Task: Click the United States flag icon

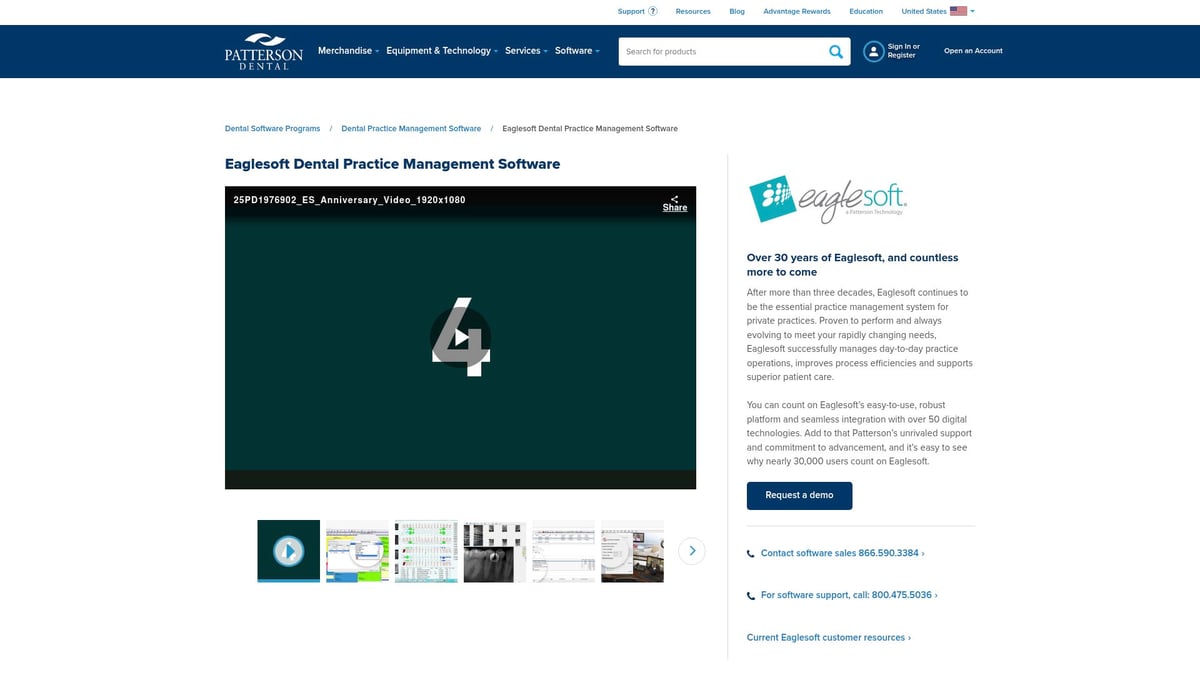Action: click(958, 10)
